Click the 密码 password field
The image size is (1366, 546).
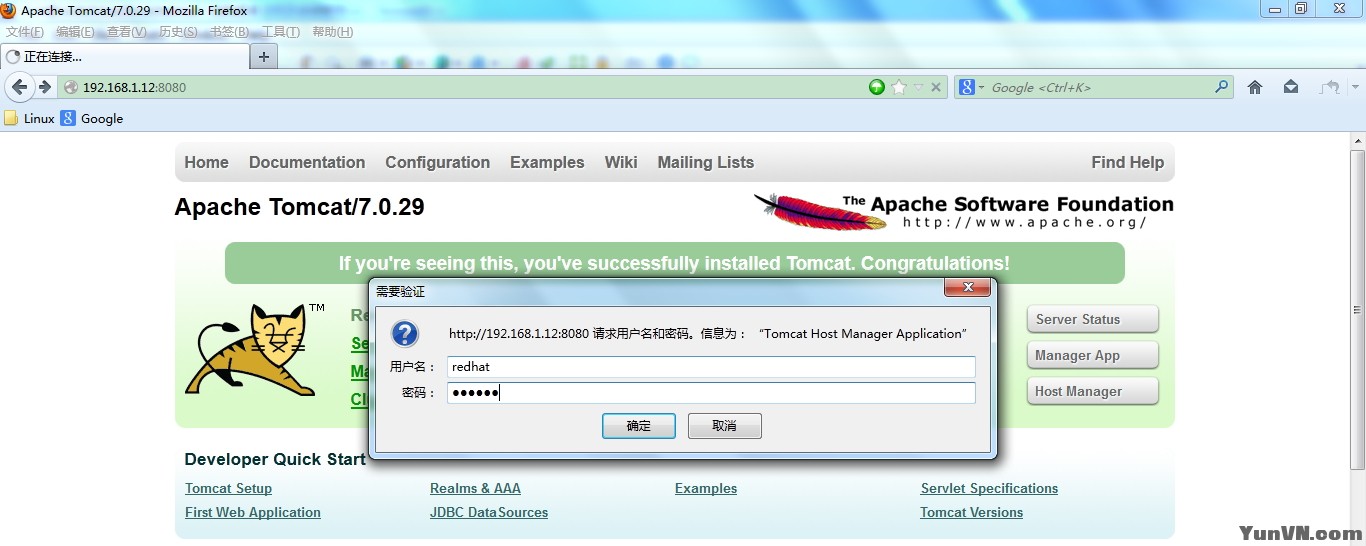pos(710,393)
